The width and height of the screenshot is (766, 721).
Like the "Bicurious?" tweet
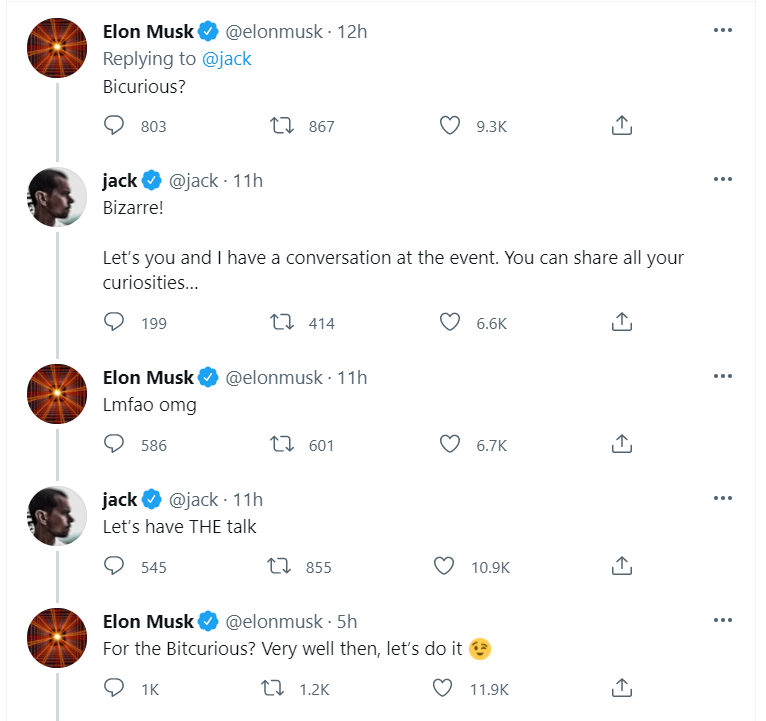click(x=450, y=126)
